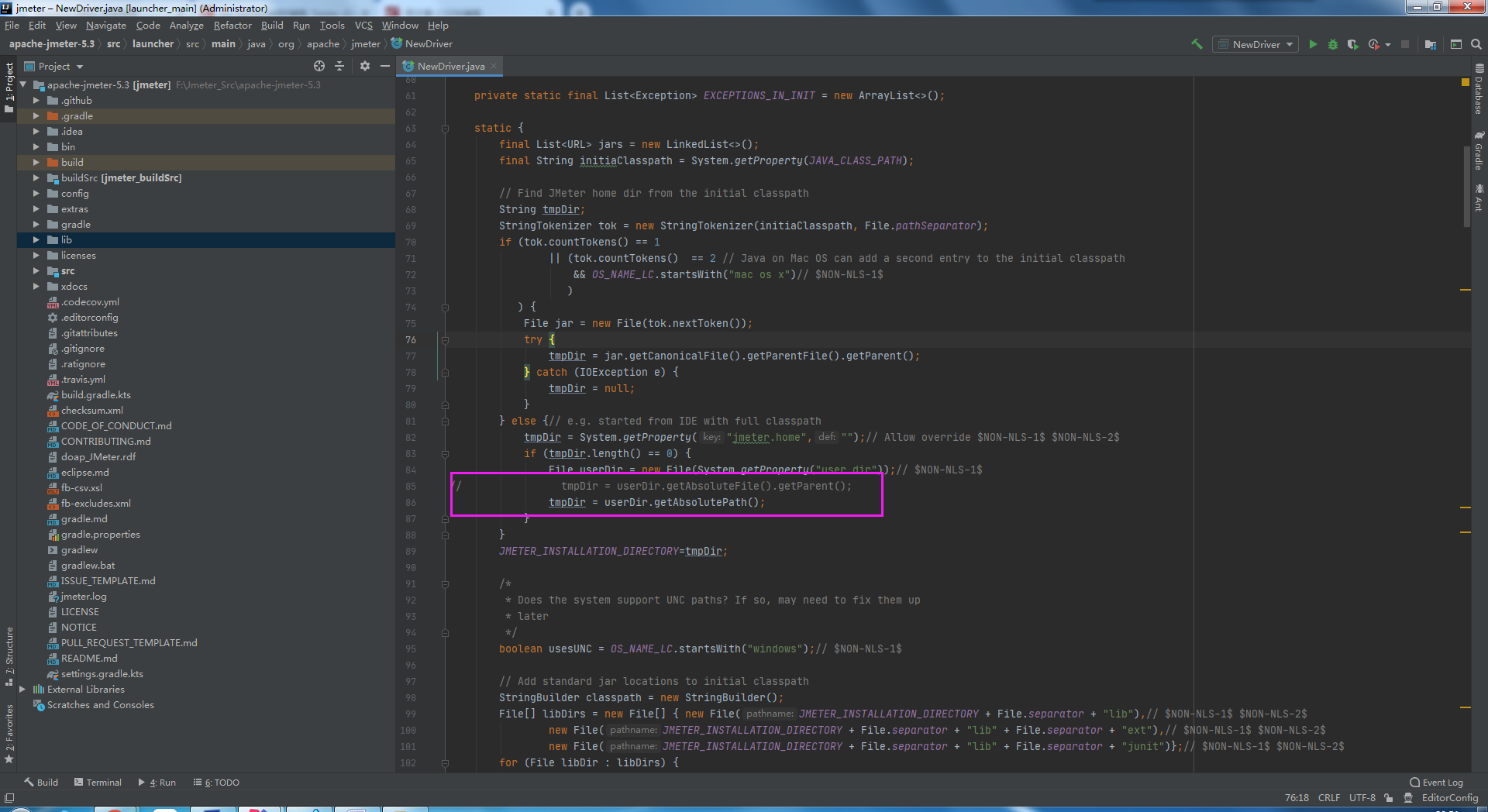Screen dimensions: 1488x812
Task: Collapse code fold at static block line 63
Action: pyautogui.click(x=445, y=129)
